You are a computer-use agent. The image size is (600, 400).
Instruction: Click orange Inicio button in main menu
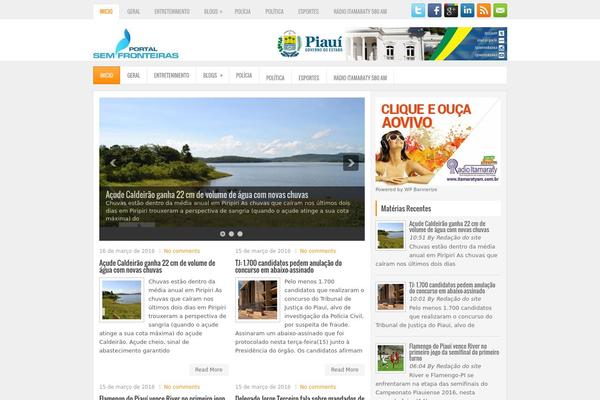(106, 75)
